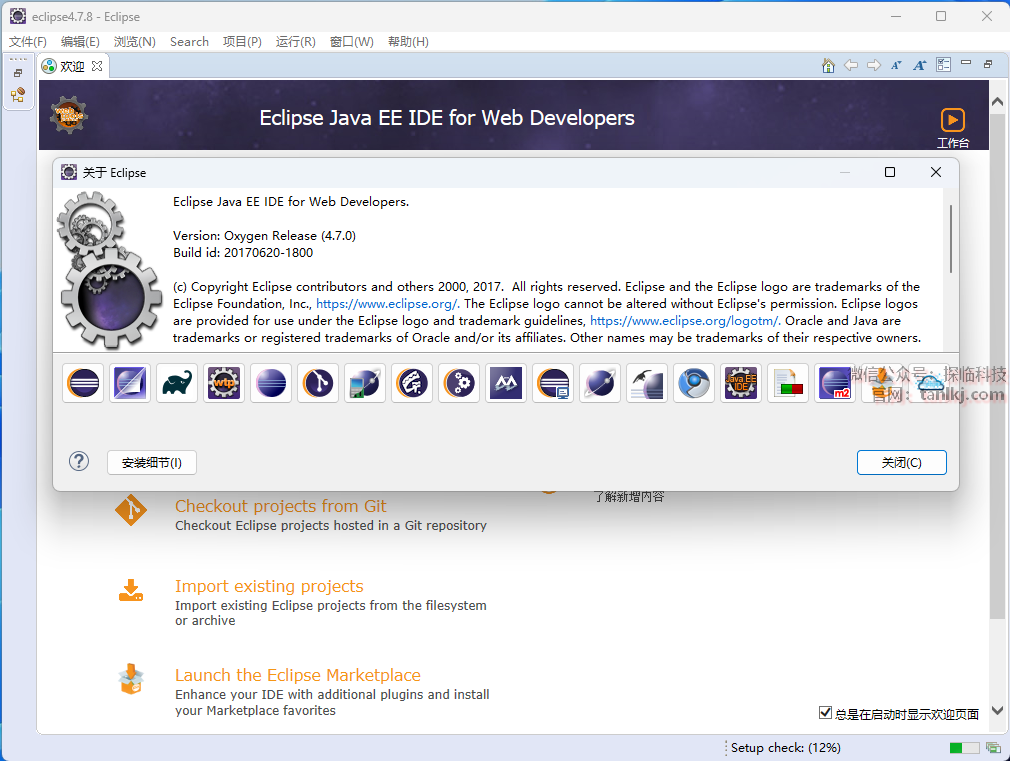
Task: Toggle always show welcome at startup checkbox
Action: click(x=825, y=713)
